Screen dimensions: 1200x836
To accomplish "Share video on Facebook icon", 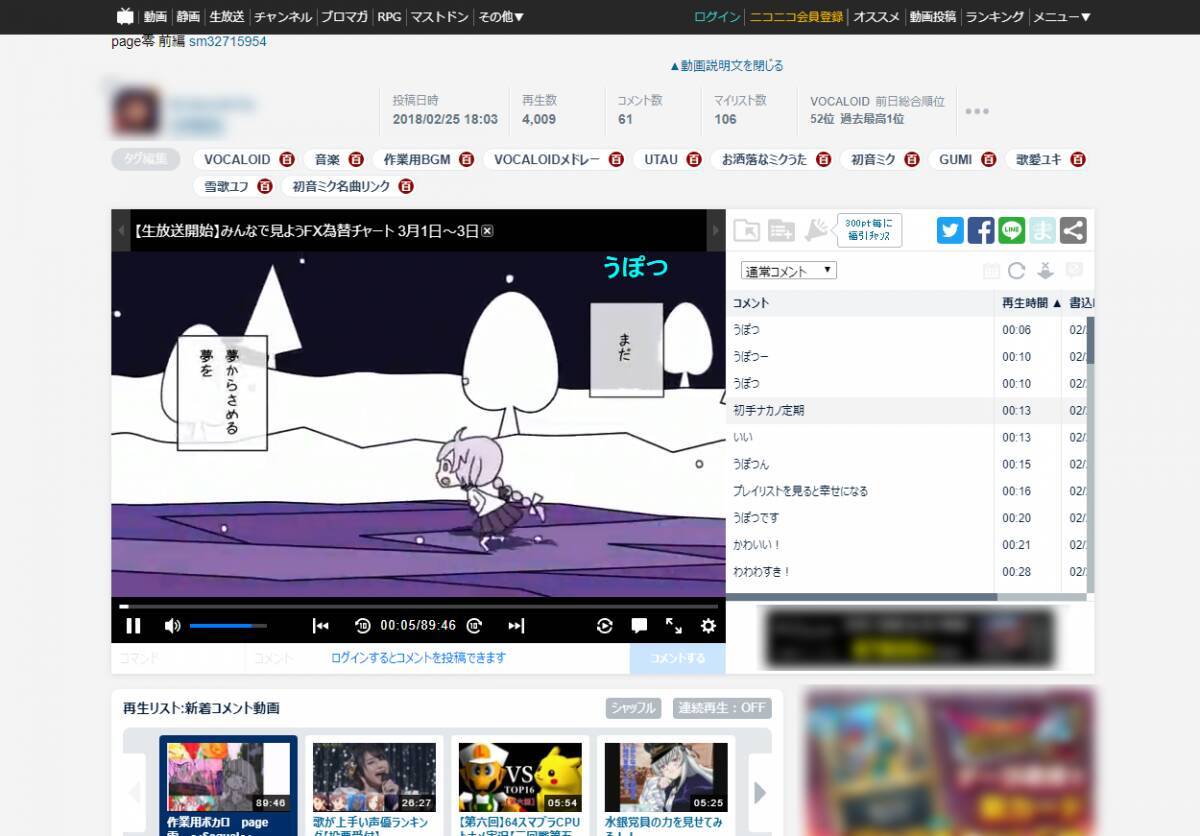I will 981,230.
